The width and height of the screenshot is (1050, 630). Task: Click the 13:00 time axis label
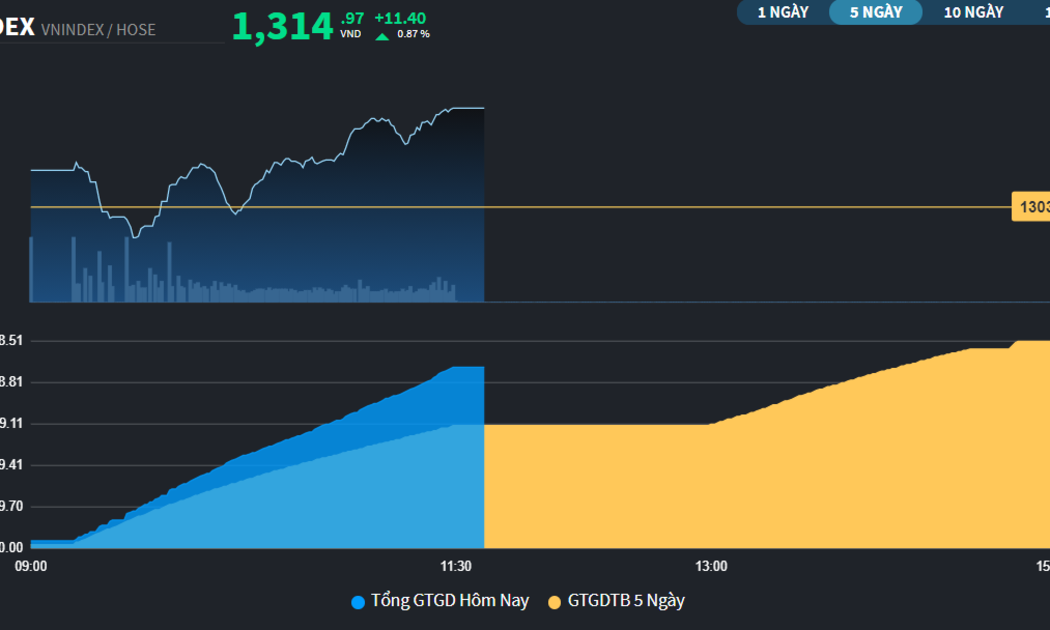(711, 566)
